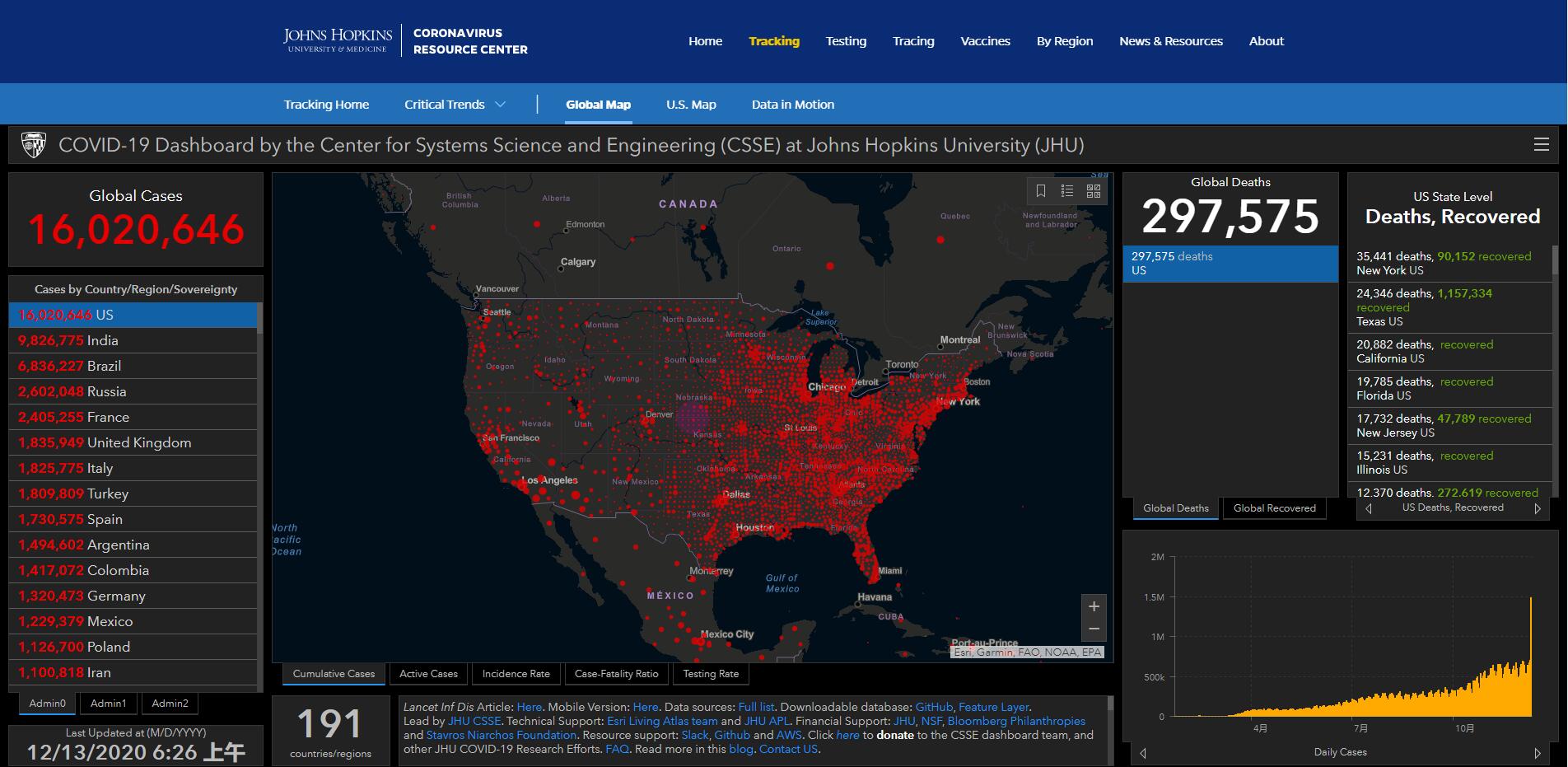Image resolution: width=1568 pixels, height=767 pixels.
Task: Select the Incidence Rate map tab
Action: [516, 674]
